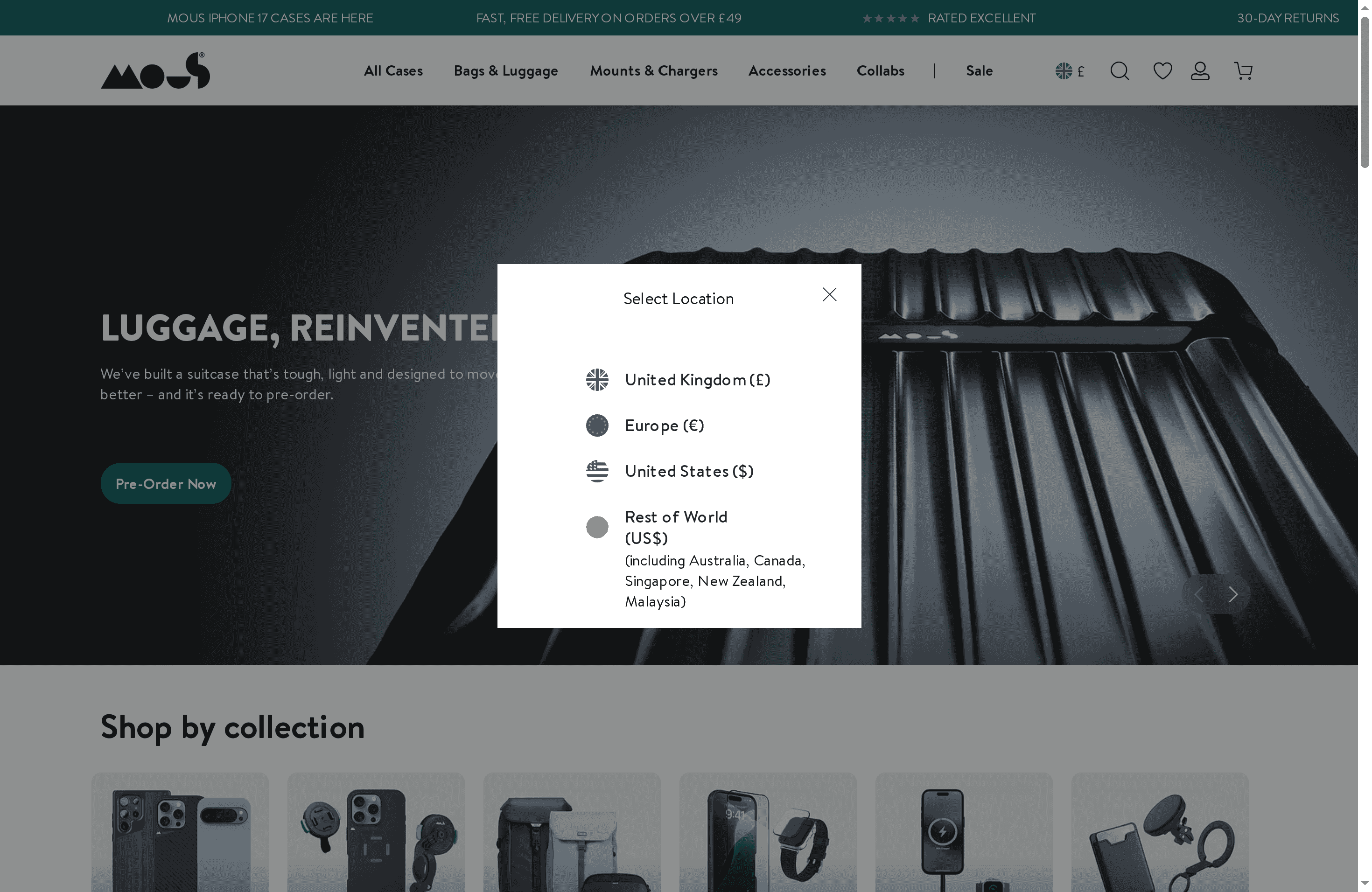The width and height of the screenshot is (1372, 892).
Task: Select Rest of World (US$) location
Action: pyautogui.click(x=676, y=527)
